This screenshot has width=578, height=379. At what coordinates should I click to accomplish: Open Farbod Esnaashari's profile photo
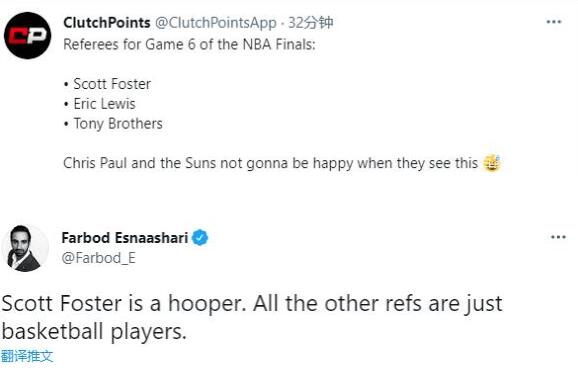coord(25,248)
